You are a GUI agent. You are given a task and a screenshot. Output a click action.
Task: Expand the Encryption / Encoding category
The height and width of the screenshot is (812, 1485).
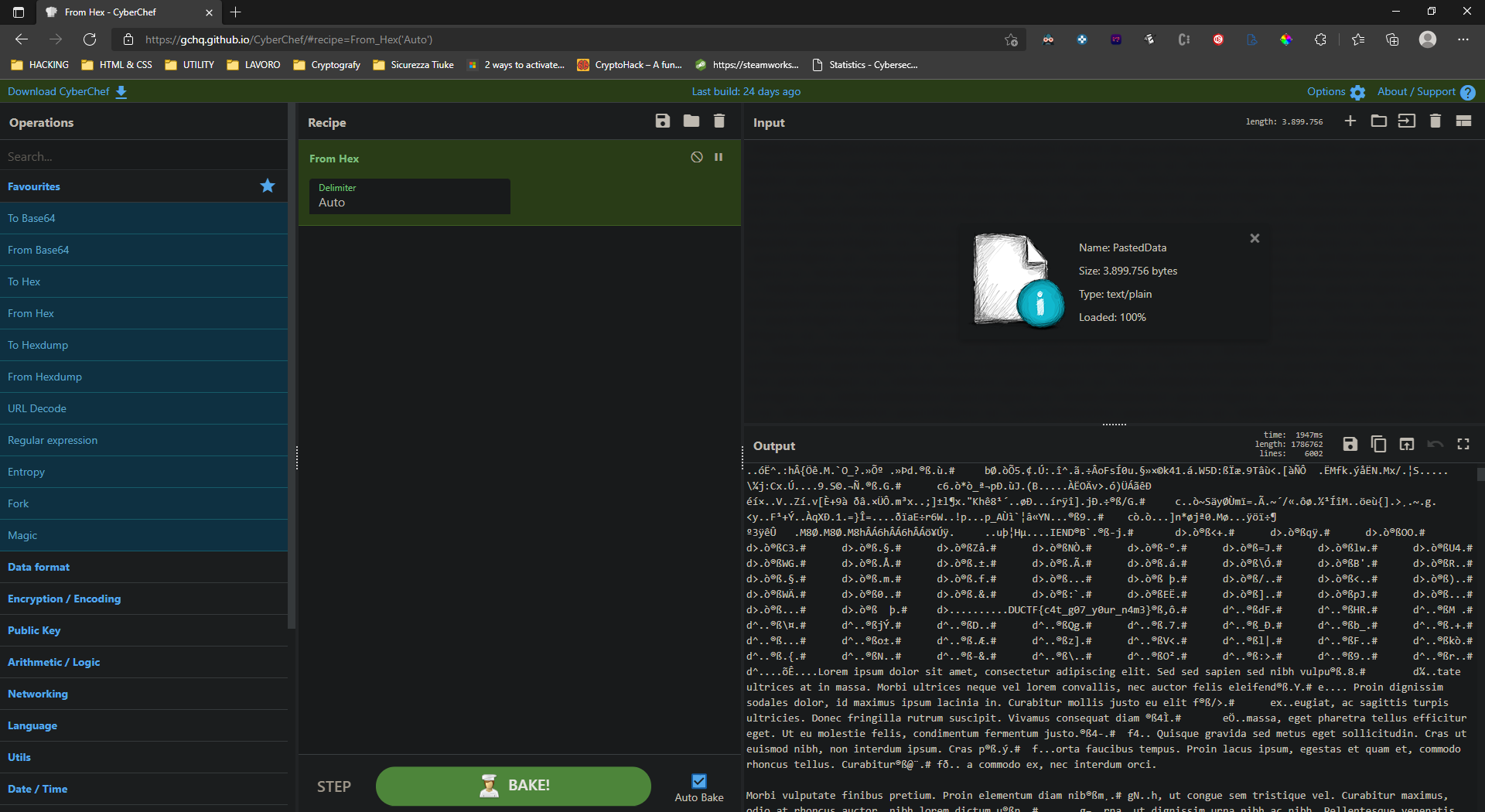coord(144,599)
